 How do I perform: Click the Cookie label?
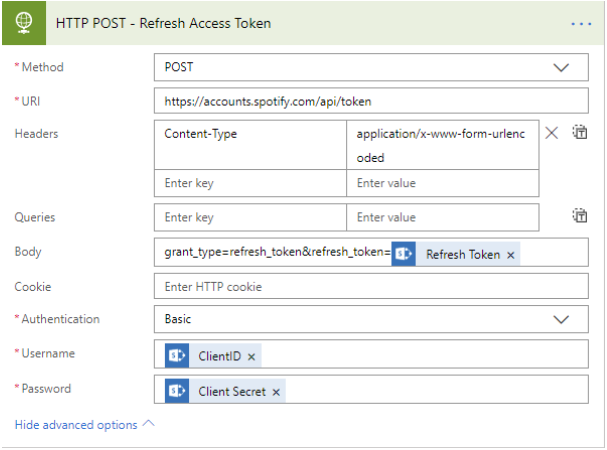coord(33,287)
